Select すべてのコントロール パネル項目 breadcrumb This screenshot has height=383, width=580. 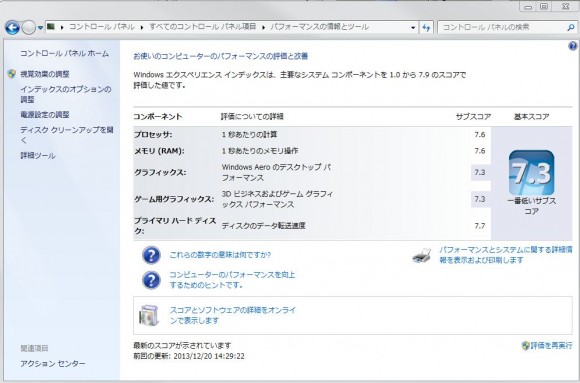click(203, 27)
